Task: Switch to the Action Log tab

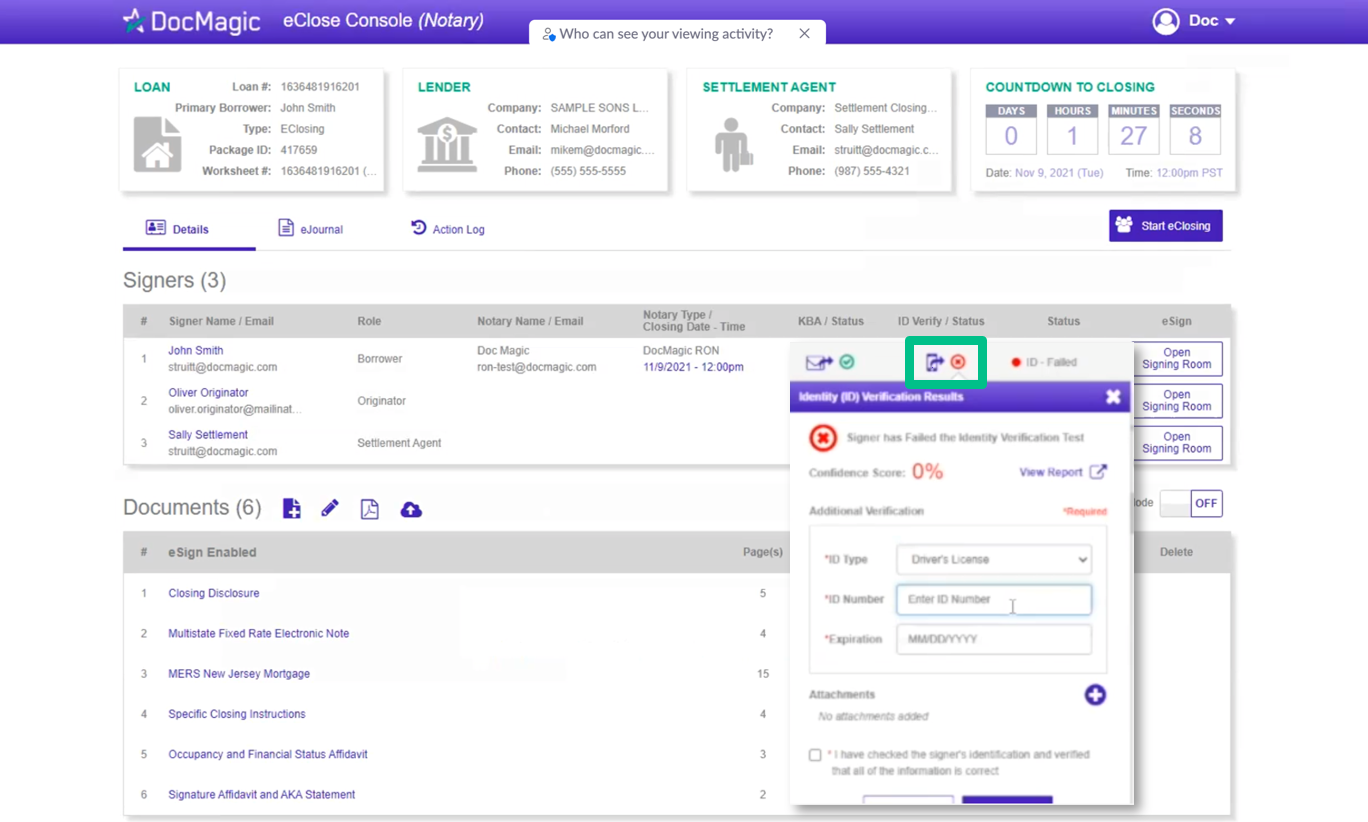Action: 447,229
